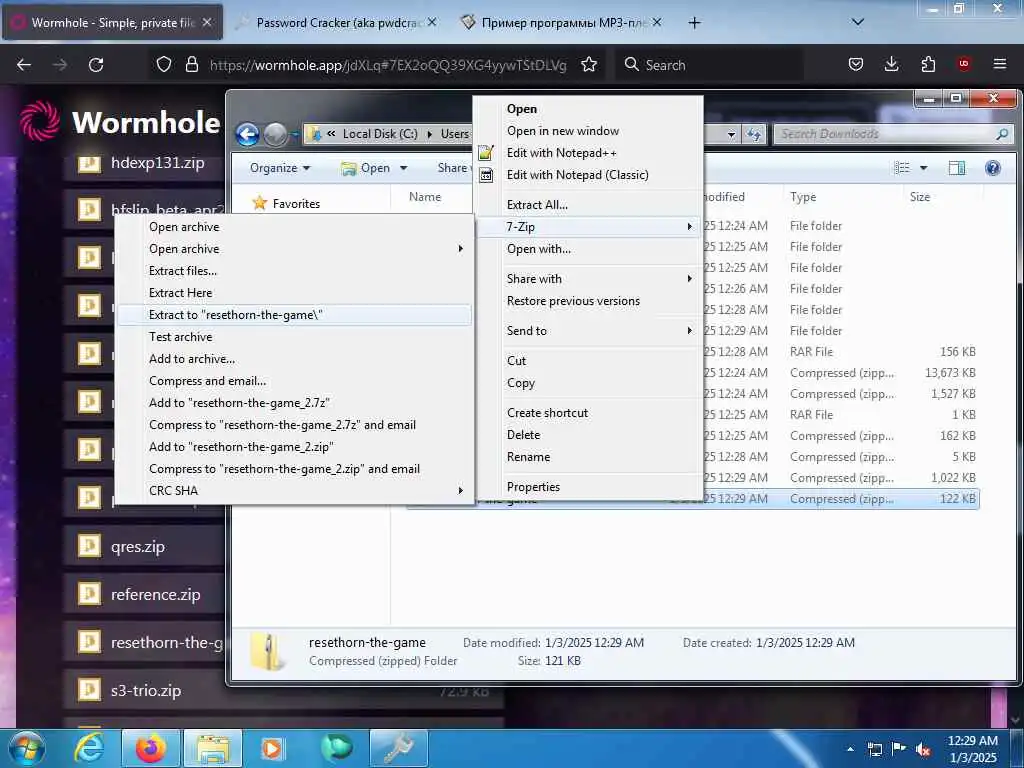1024x768 pixels.
Task: Open the Organize menu
Action: click(280, 168)
